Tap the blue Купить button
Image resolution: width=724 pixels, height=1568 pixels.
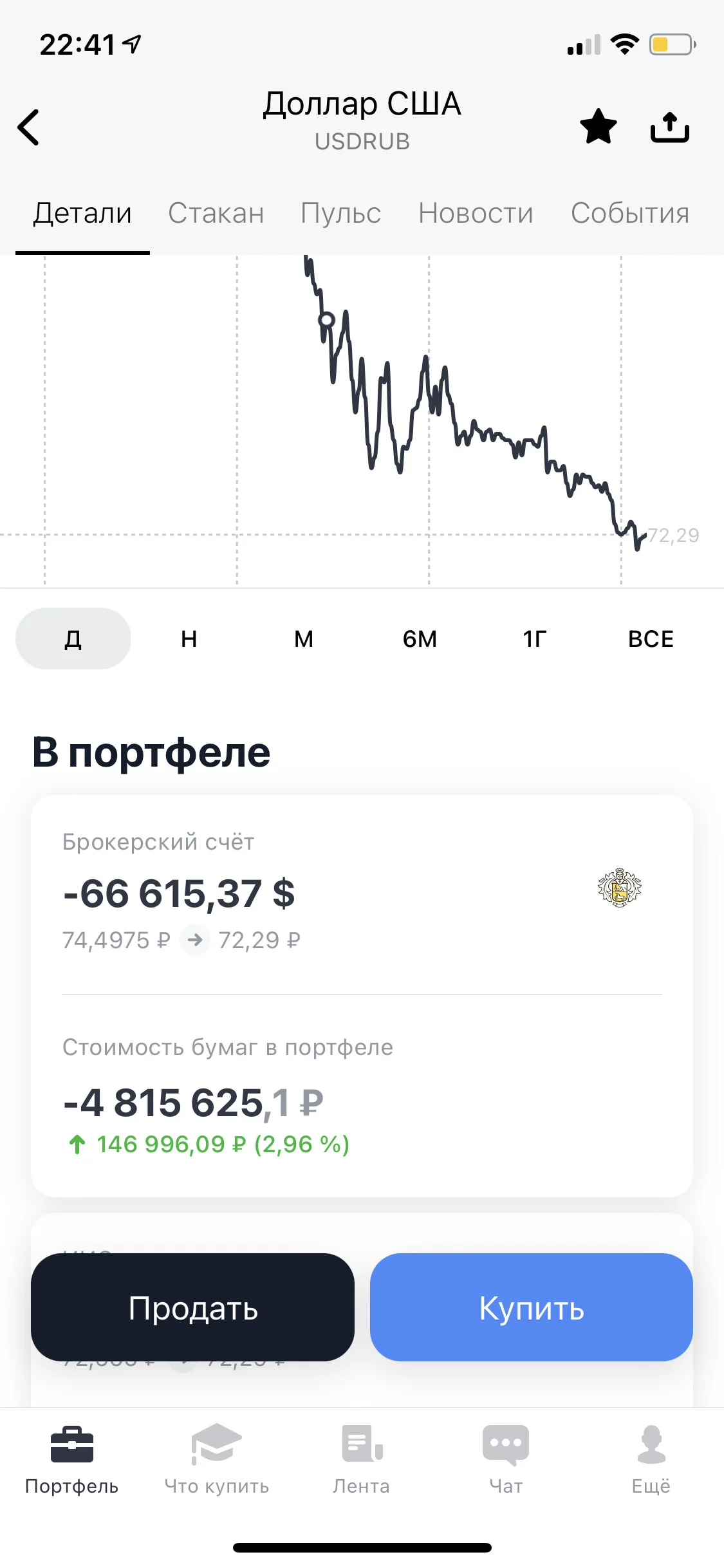[x=532, y=1307]
